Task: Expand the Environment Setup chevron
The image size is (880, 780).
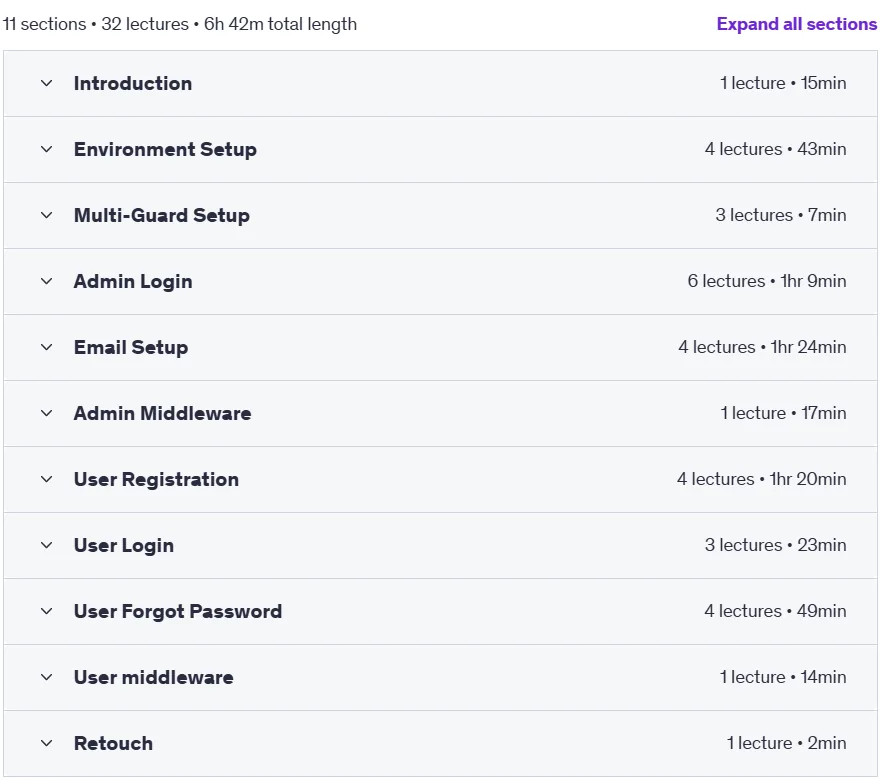Action: tap(47, 149)
